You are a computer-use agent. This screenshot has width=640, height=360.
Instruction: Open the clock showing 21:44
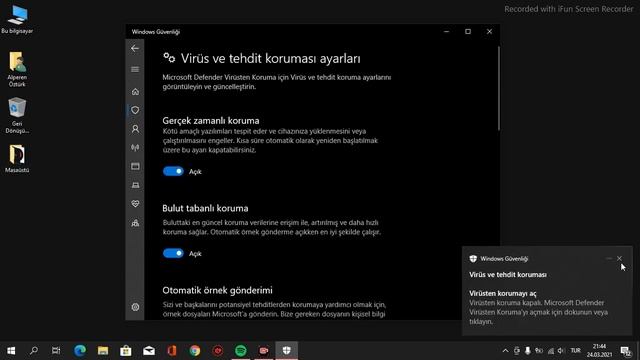(599, 351)
